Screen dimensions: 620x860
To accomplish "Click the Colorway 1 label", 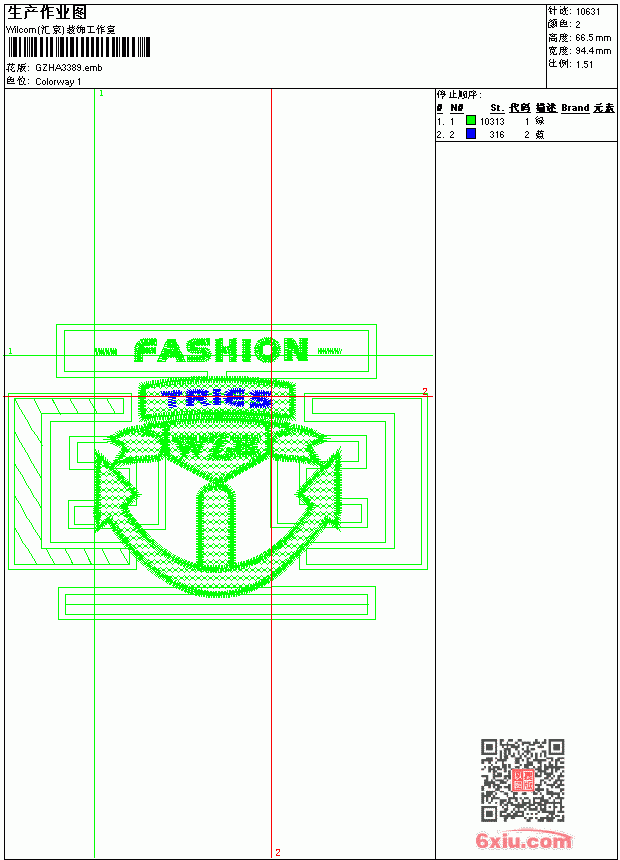I will coord(58,82).
